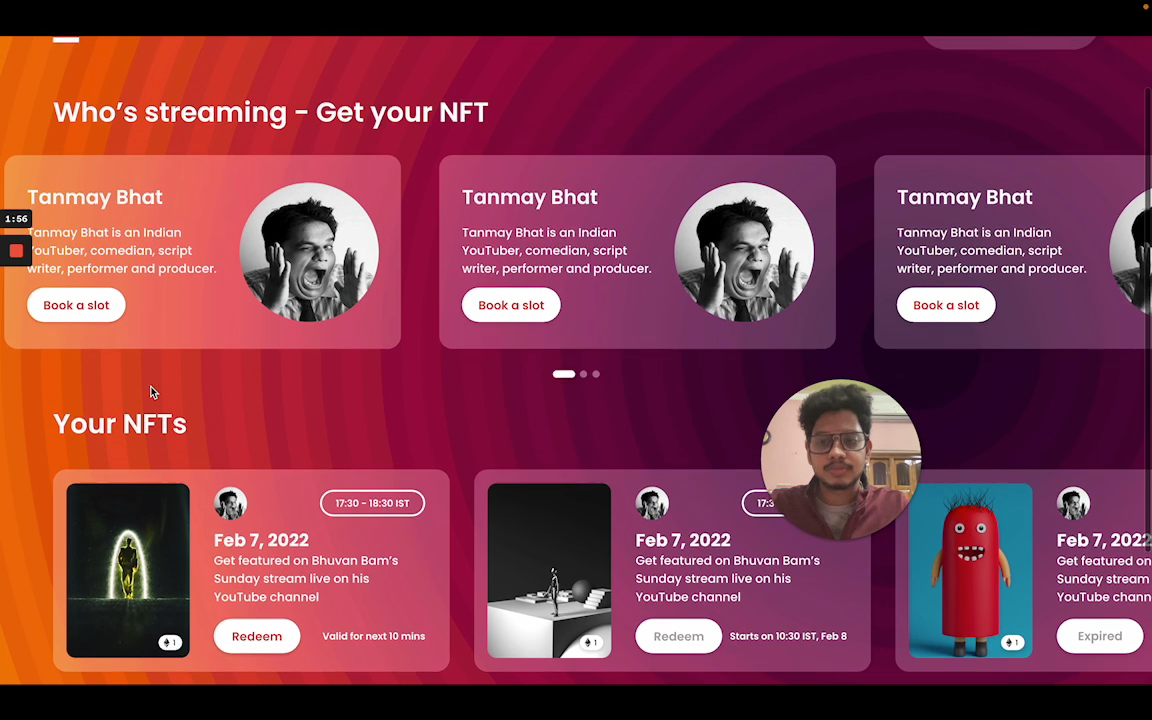The image size is (1152, 720).
Task: Click the streamer avatar beside the 17:30 - 18:30 IST badge
Action: (x=231, y=503)
